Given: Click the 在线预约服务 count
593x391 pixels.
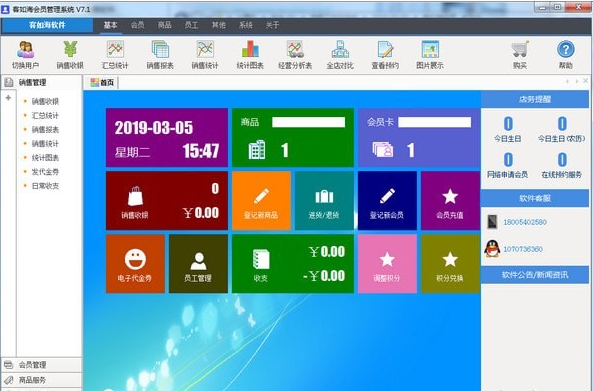Looking at the screenshot, I should click(562, 160).
